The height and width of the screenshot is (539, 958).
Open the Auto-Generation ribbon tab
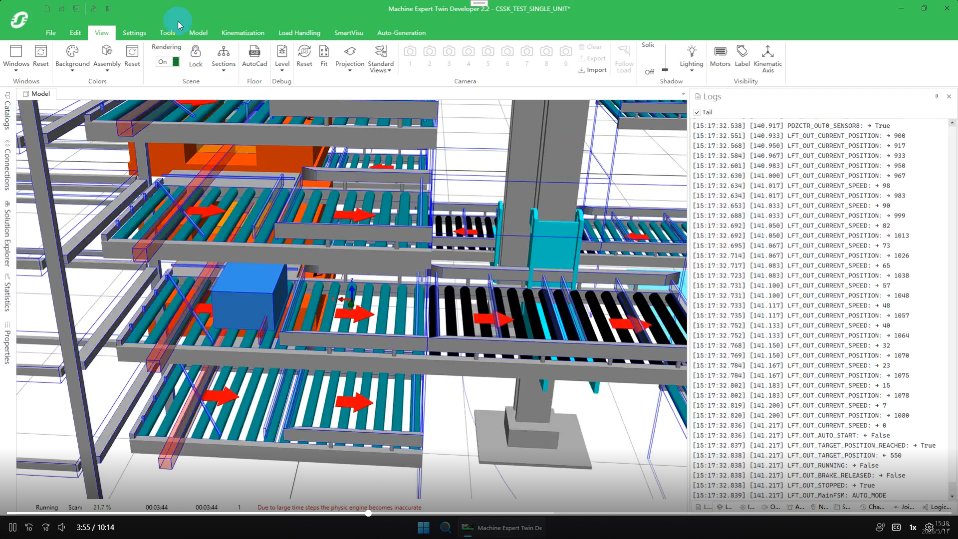point(401,32)
